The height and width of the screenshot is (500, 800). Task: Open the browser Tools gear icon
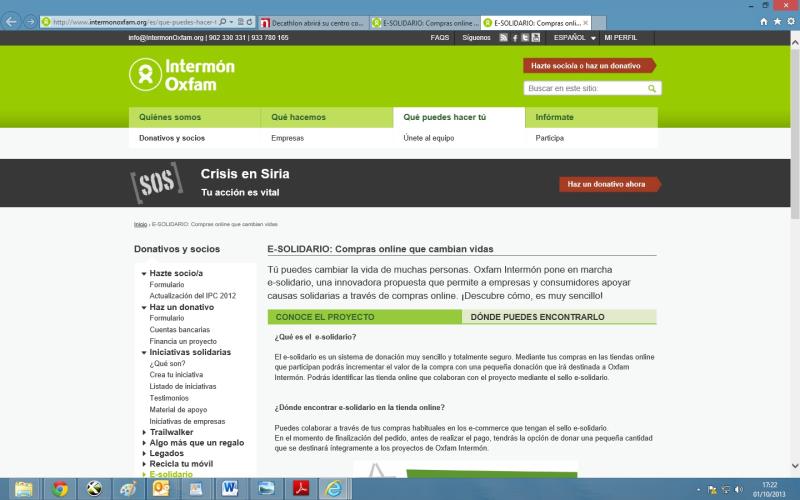coord(791,21)
